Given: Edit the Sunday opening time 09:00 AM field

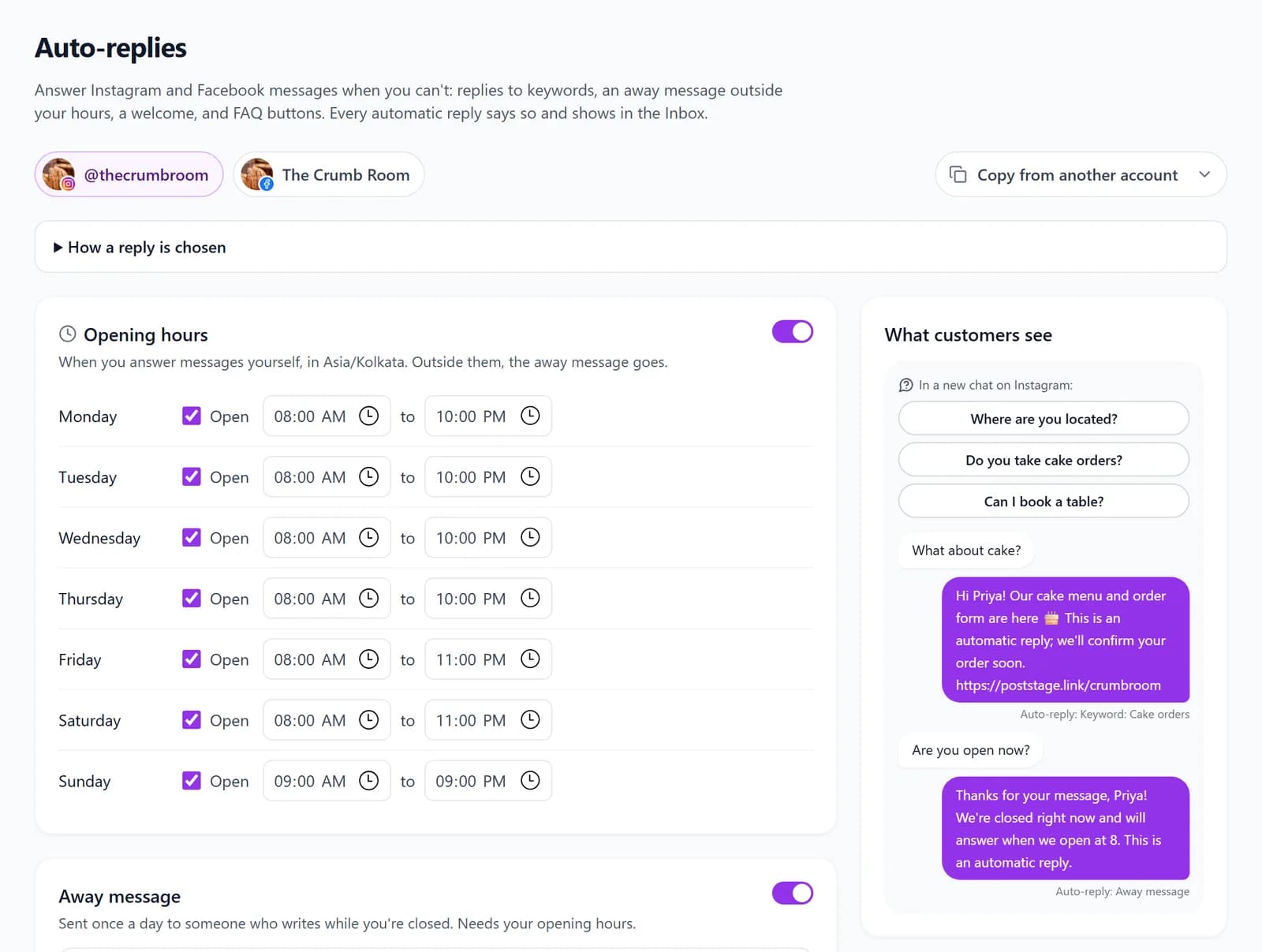Looking at the screenshot, I should [x=327, y=780].
